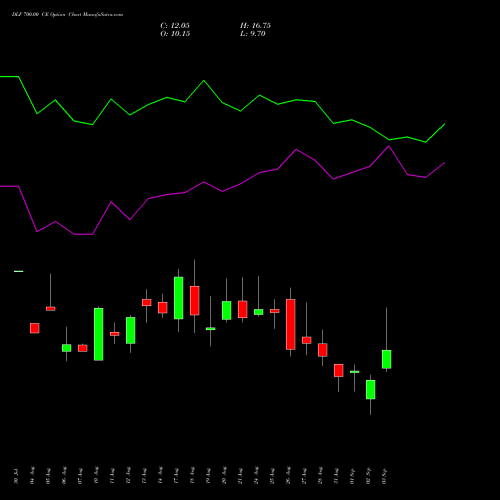The height and width of the screenshot is (500, 500).
Task: Select the 10 Aug date label on the axis
Action: [96, 476]
